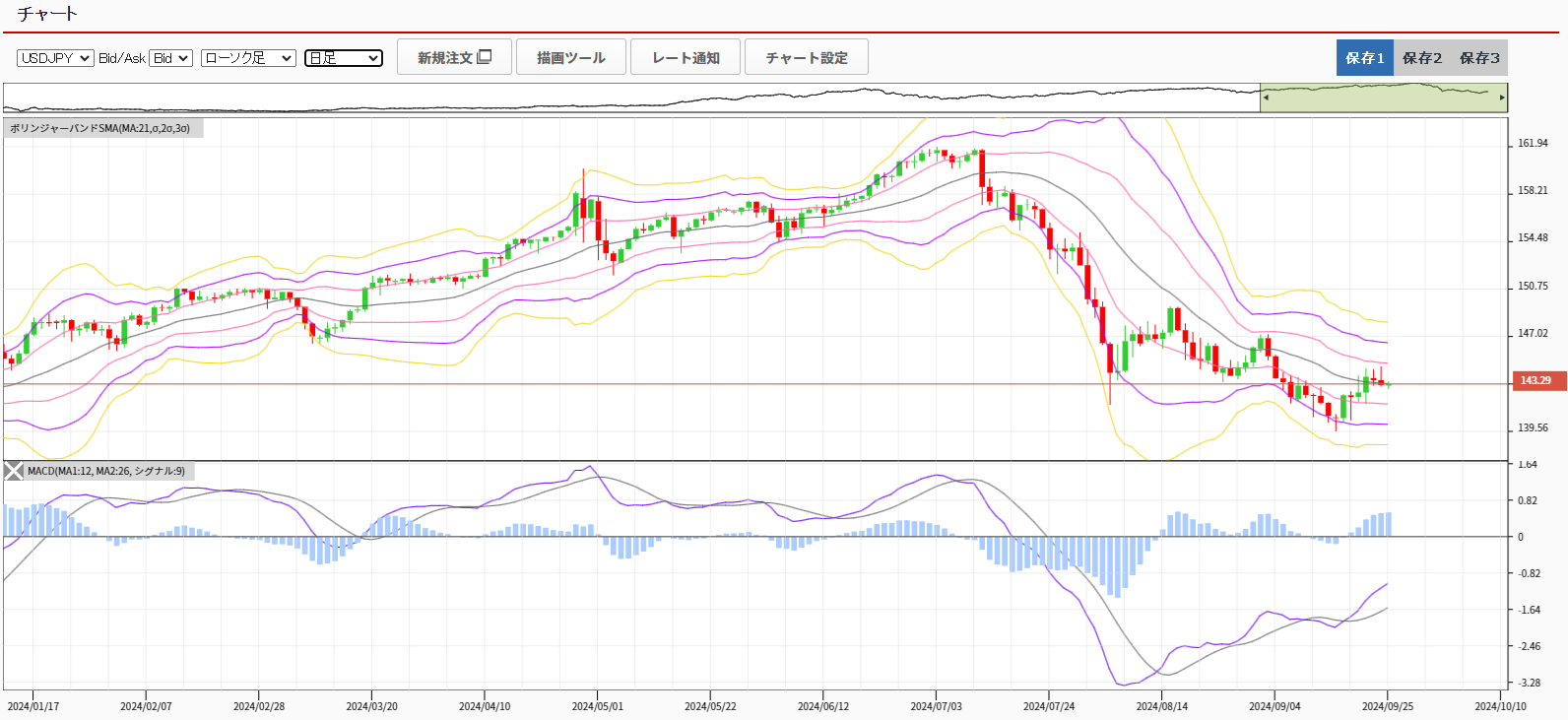This screenshot has height=720, width=1568.
Task: Open the ローソク足 chart type dropdown
Action: click(248, 58)
